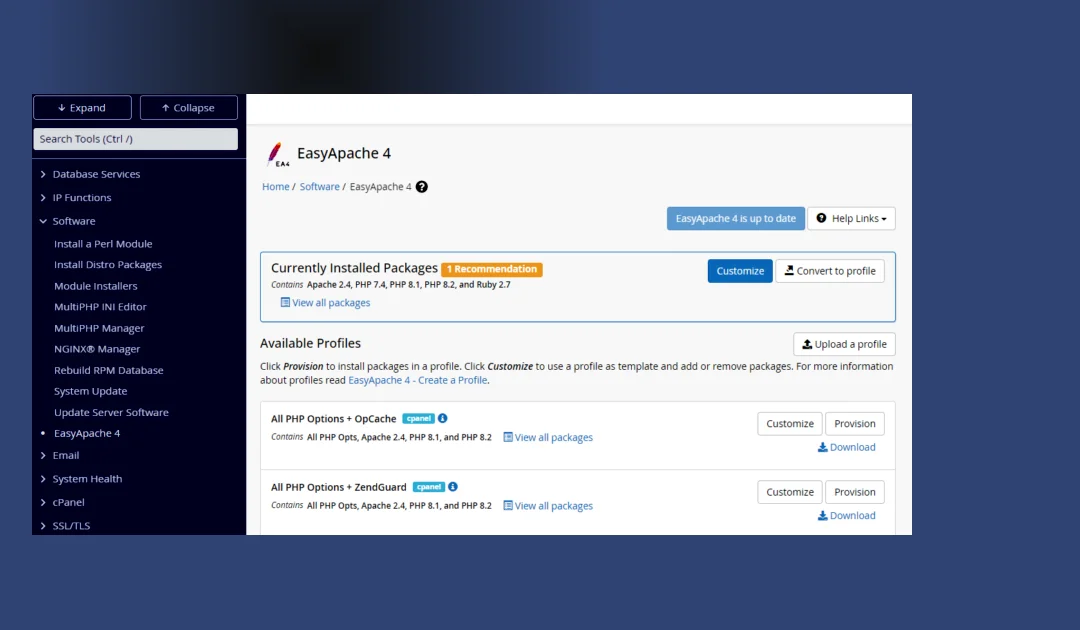The image size is (1080, 630).
Task: Click Upload a profile button
Action: (x=844, y=344)
